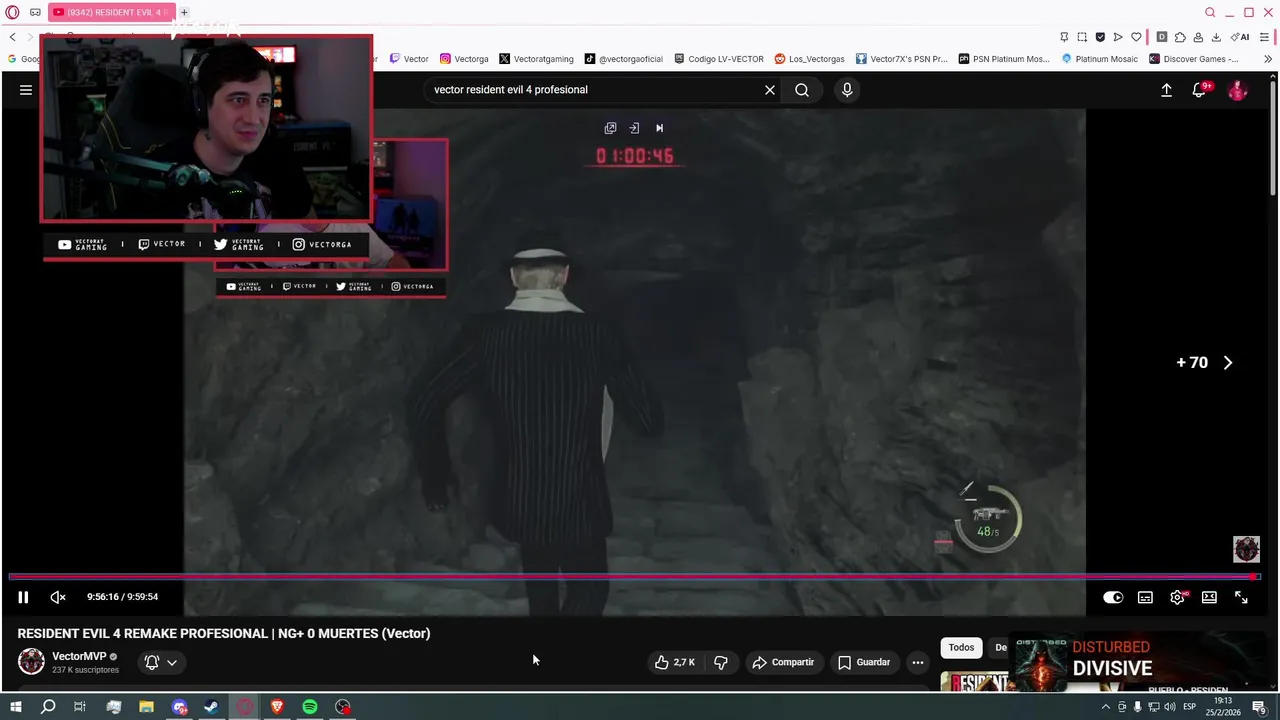Open the Discover Games bookmark
Viewport: 1280px width, 720px height.
pyautogui.click(x=1194, y=59)
